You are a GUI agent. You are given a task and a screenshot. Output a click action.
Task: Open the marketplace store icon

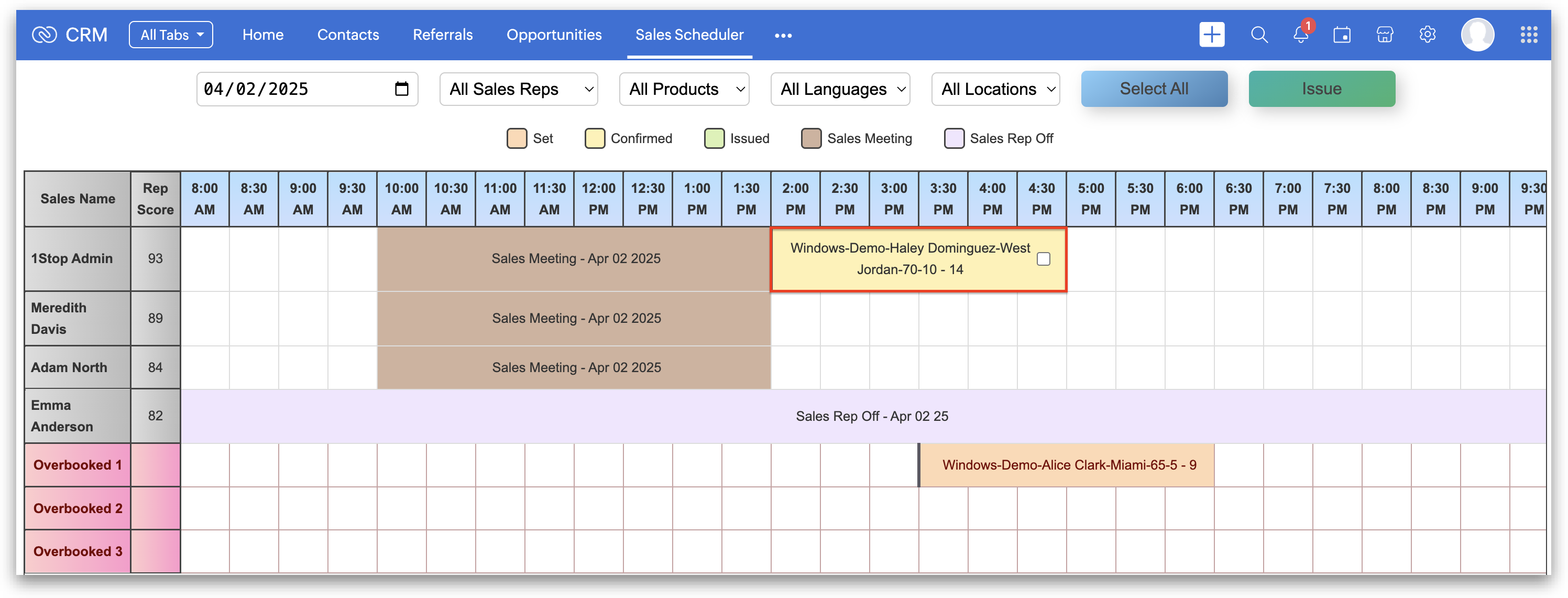tap(1384, 35)
